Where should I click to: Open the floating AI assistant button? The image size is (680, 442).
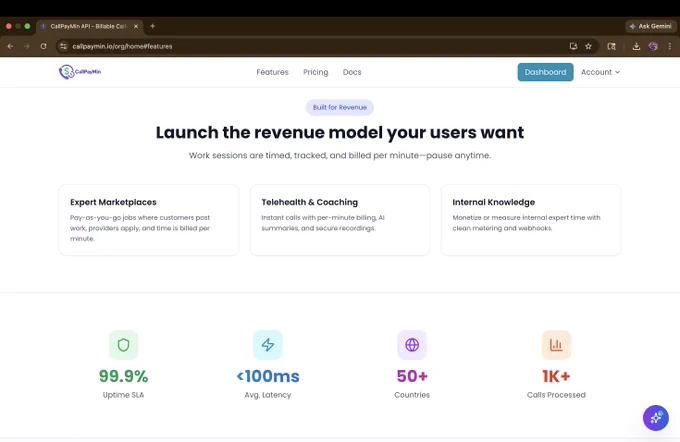click(x=655, y=418)
